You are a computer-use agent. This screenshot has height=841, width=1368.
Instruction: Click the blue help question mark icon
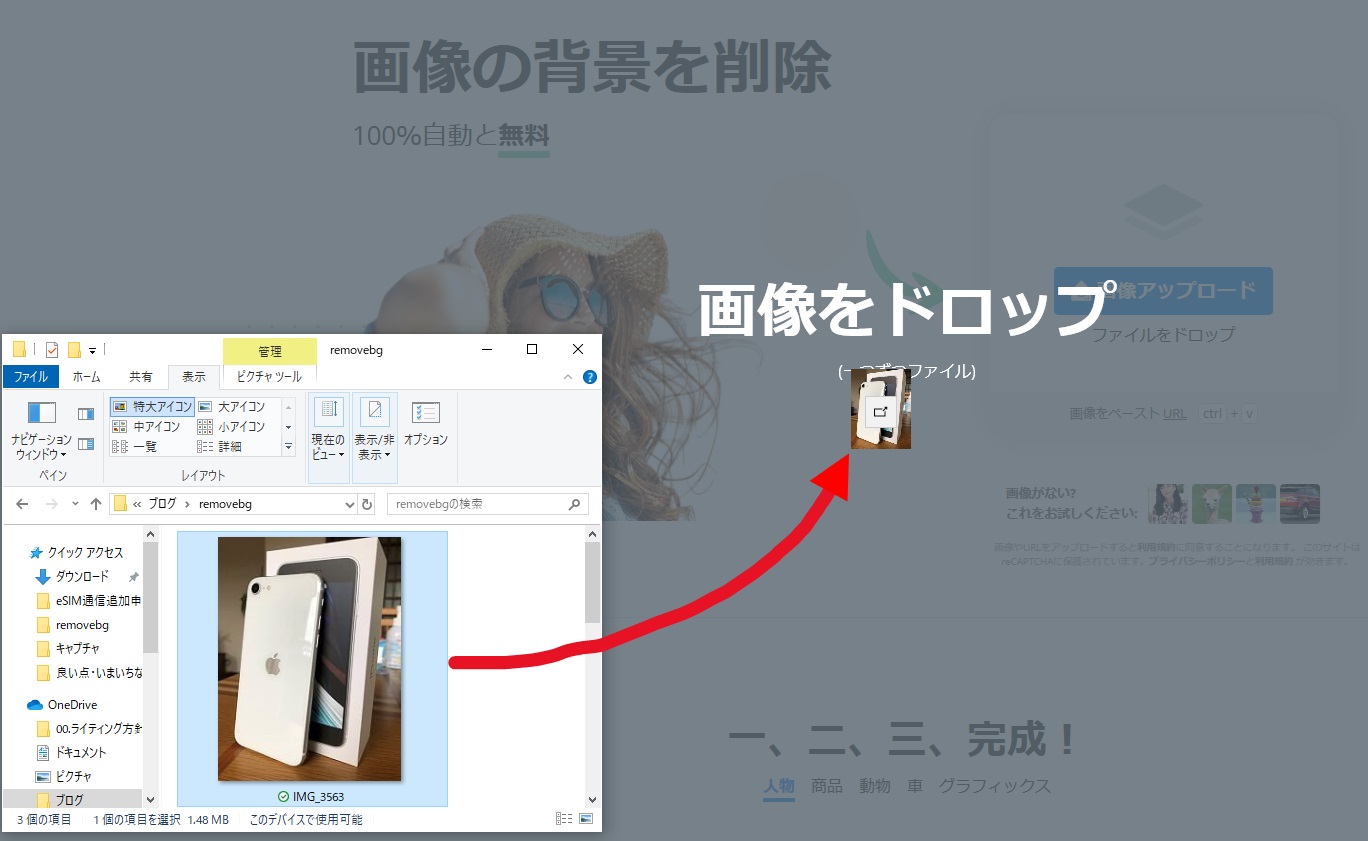click(589, 377)
